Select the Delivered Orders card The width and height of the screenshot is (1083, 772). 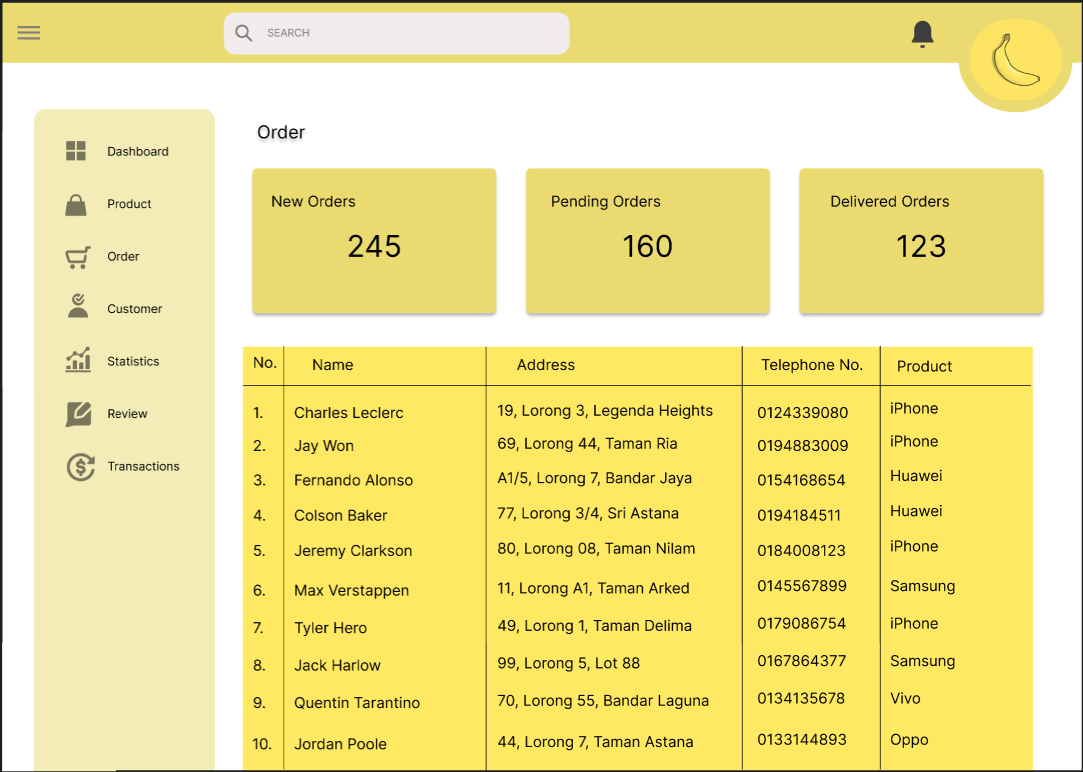(921, 241)
